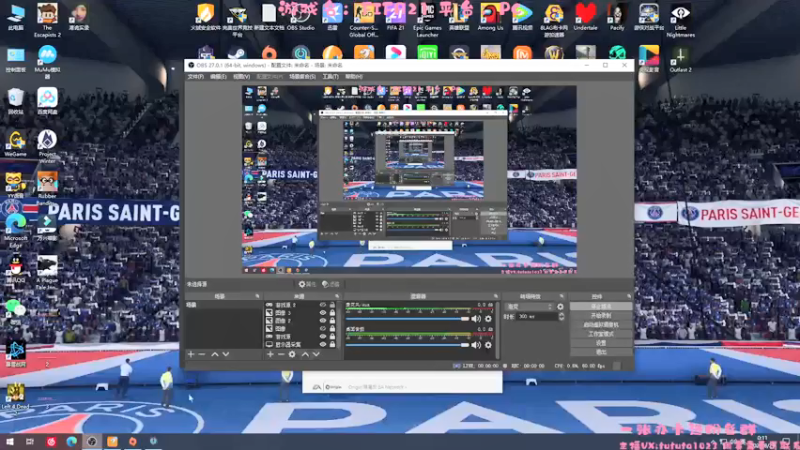
Task: Click 工作室模式 studio mode button
Action: click(x=601, y=334)
